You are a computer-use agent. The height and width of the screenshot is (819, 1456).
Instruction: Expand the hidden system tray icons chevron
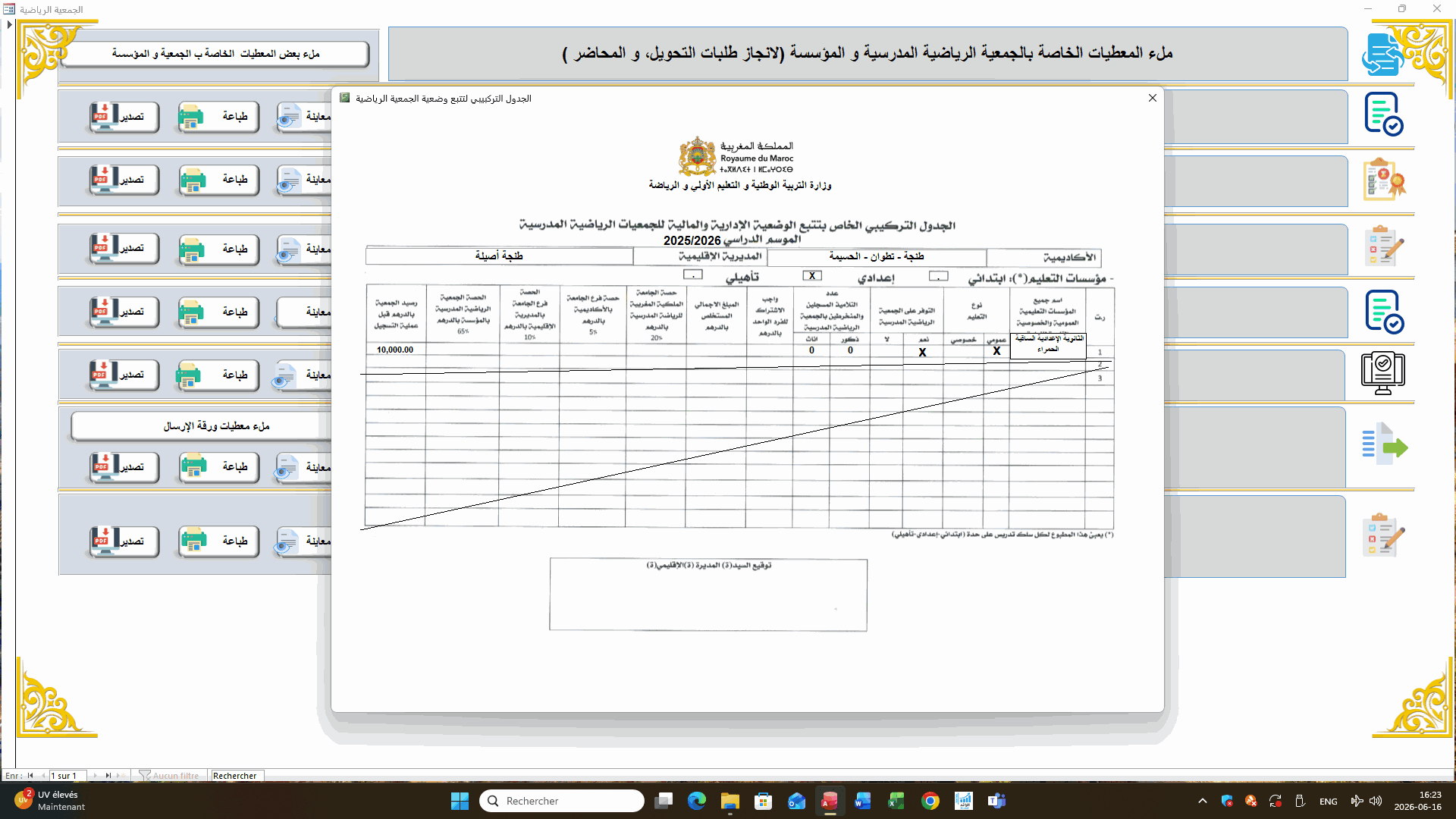click(x=1203, y=801)
